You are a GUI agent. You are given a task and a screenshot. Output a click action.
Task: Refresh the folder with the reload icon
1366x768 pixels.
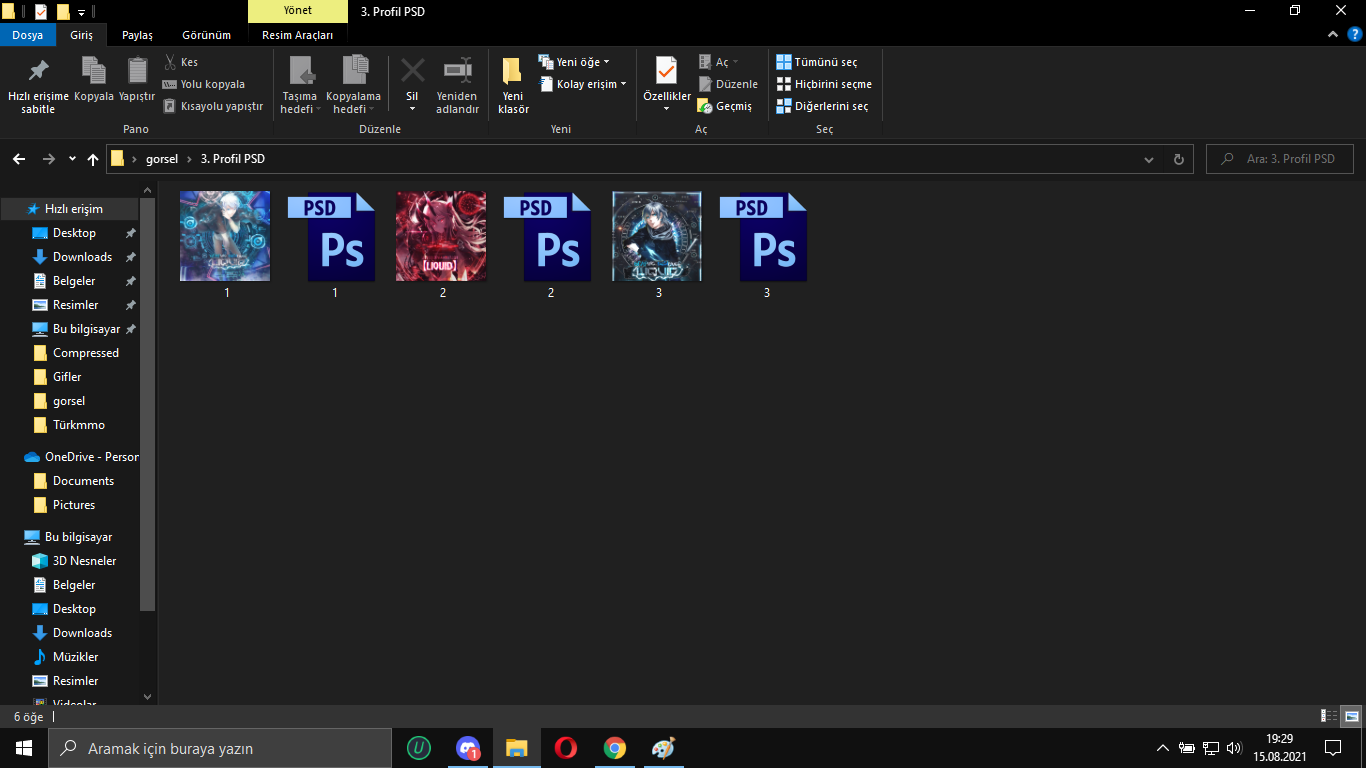pos(1178,159)
